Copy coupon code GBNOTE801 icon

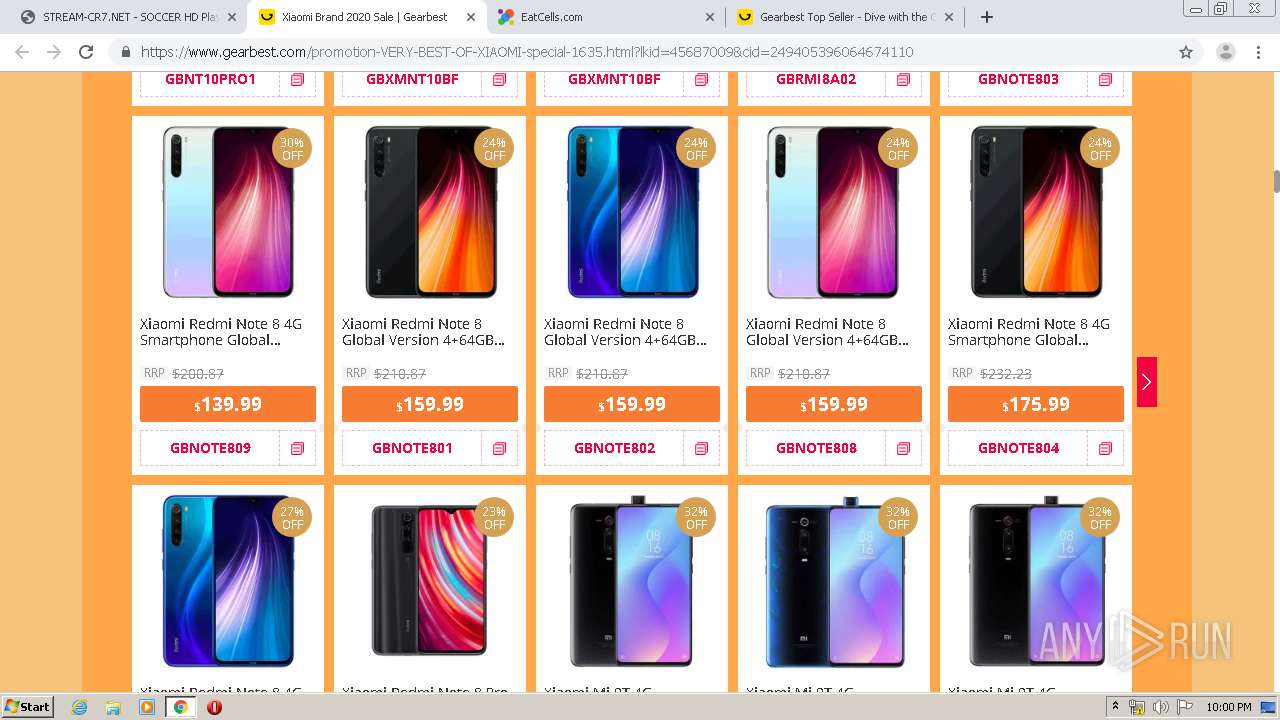(499, 449)
